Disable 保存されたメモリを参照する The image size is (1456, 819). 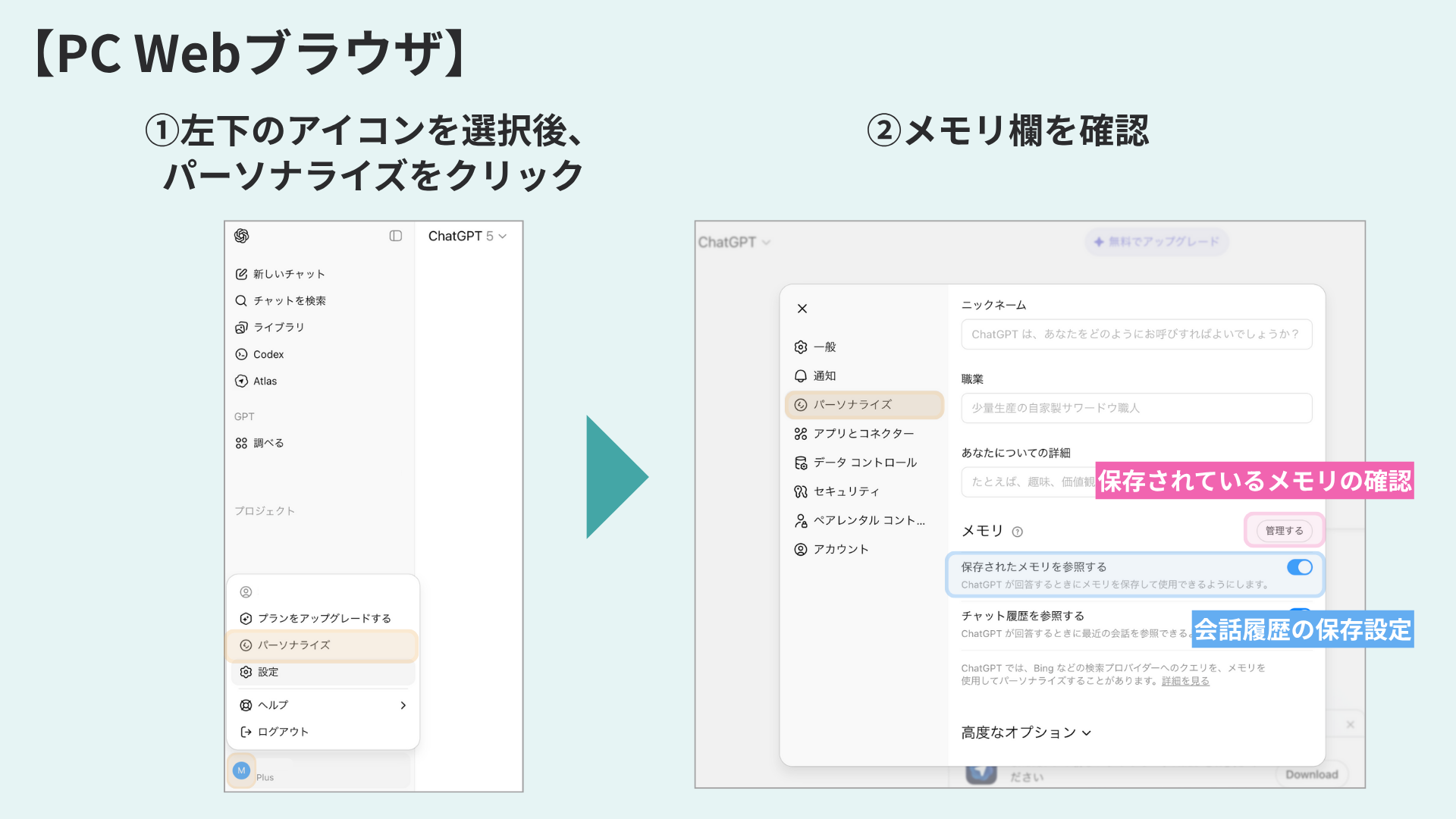pyautogui.click(x=1299, y=567)
